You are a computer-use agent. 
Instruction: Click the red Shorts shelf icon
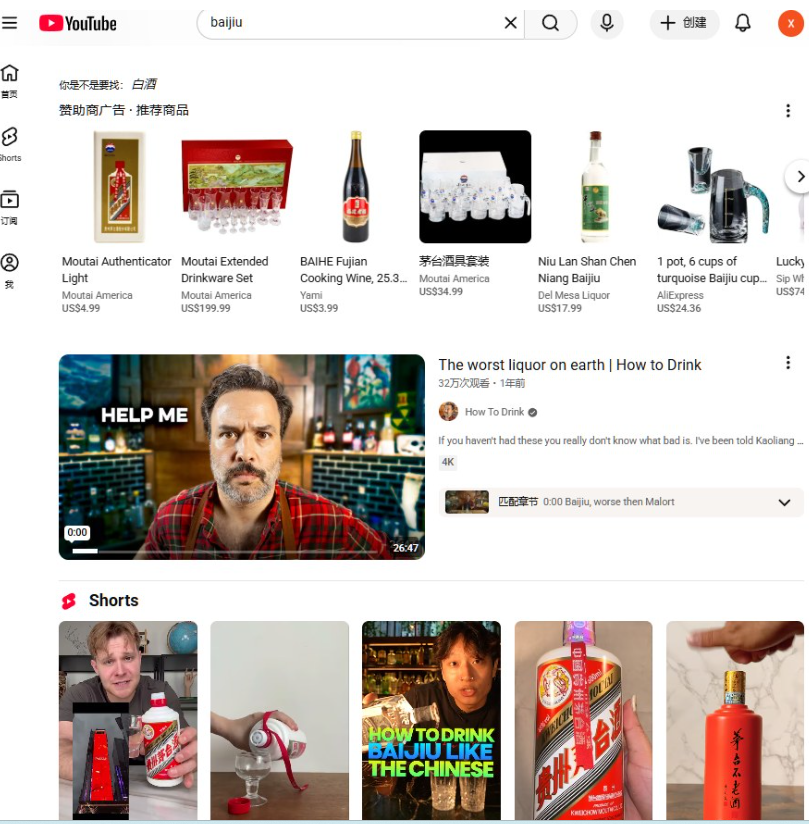pyautogui.click(x=69, y=601)
